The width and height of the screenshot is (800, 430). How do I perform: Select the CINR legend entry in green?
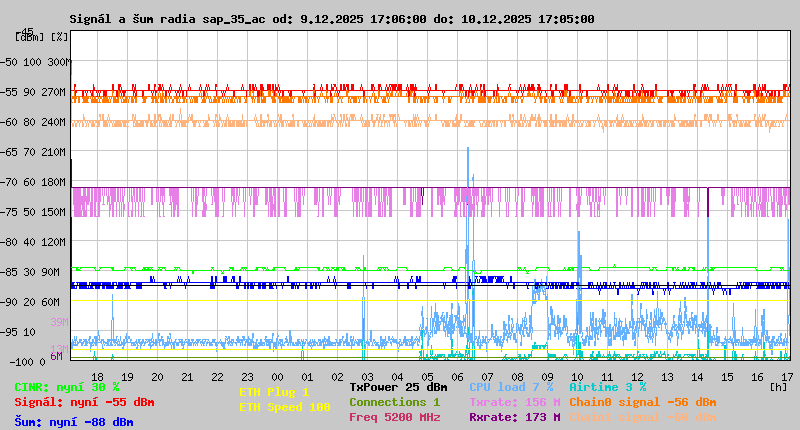[x=66, y=387]
